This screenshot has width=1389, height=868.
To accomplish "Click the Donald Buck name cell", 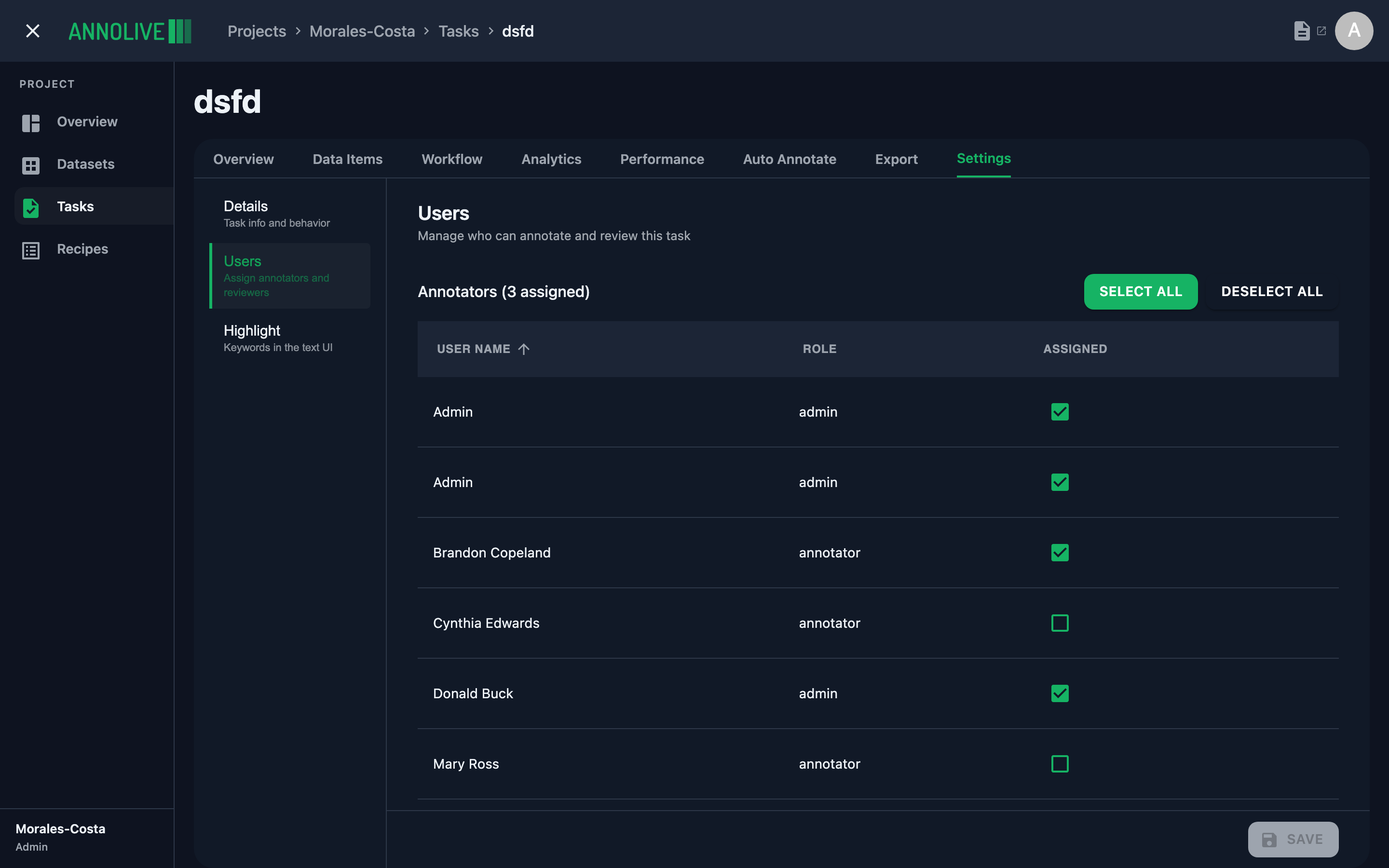I will coord(473,693).
